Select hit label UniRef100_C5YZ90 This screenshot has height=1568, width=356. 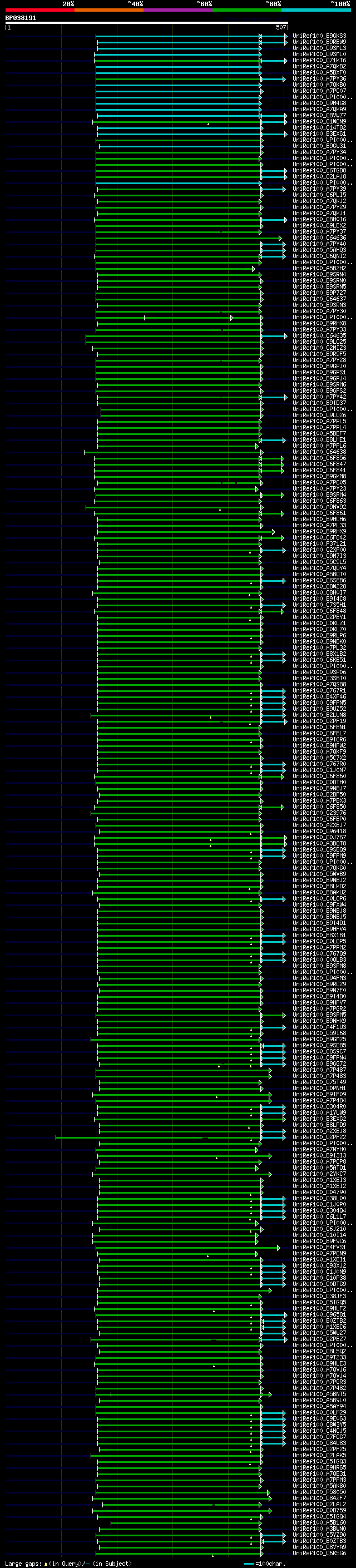click(319, 1535)
